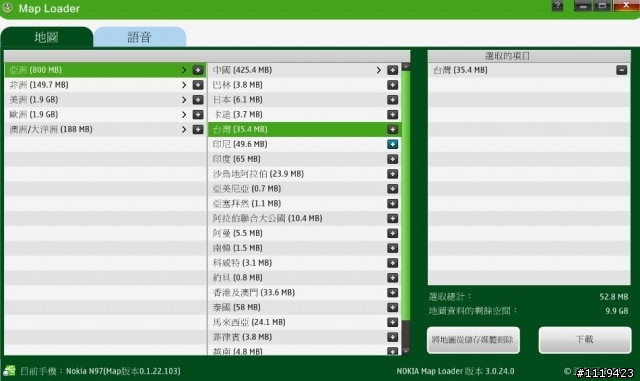The width and height of the screenshot is (640, 381).
Task: Click the country list scroll down arrow
Action: tap(406, 351)
